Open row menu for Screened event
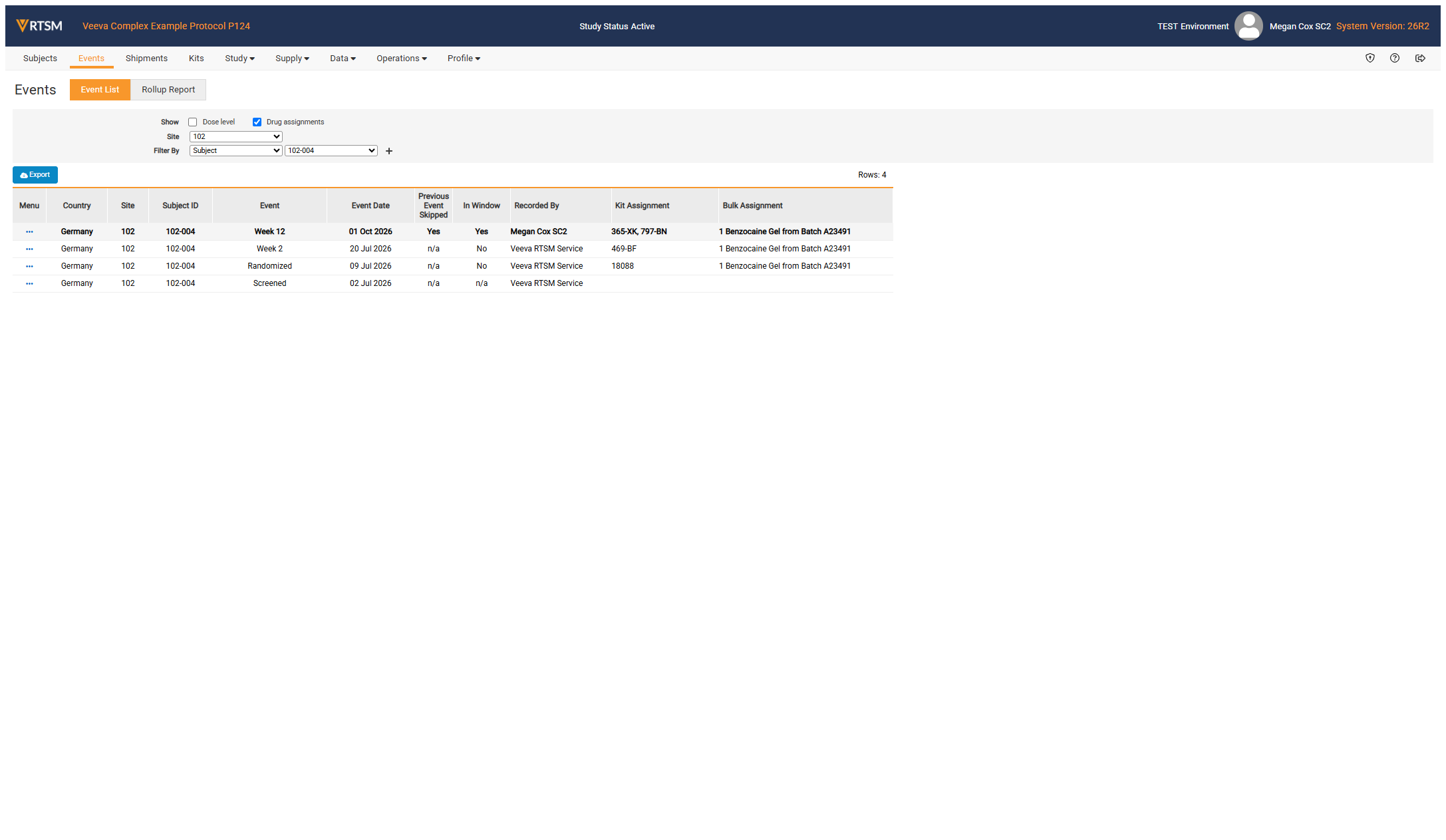 click(29, 283)
